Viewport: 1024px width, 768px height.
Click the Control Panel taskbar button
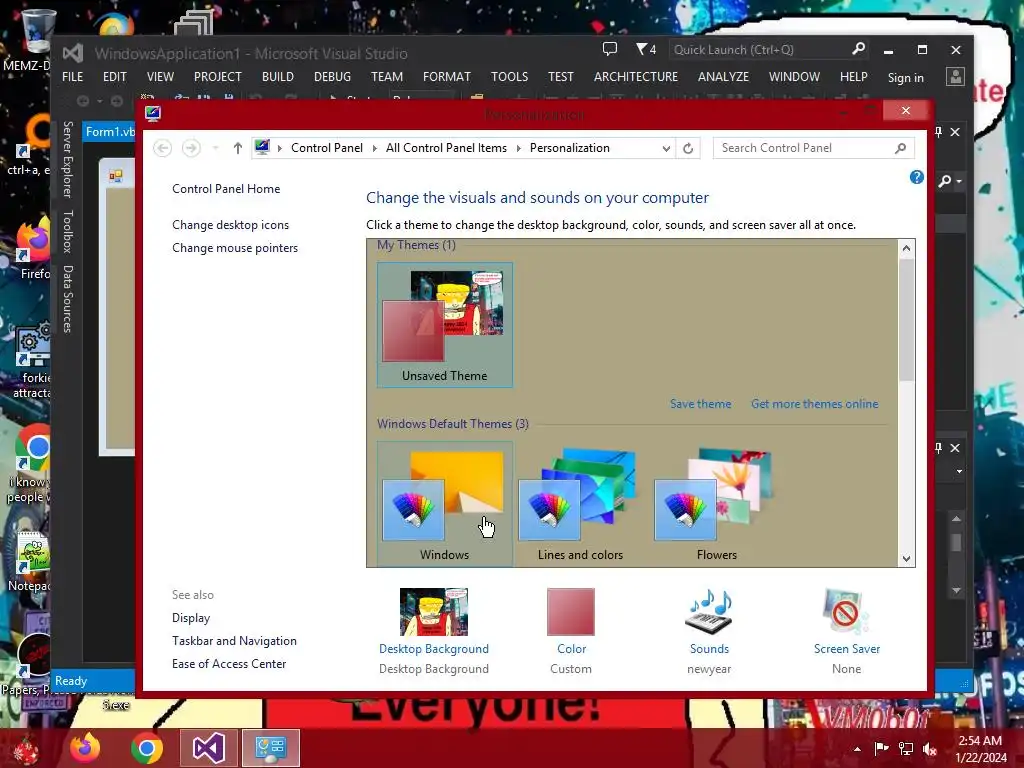270,748
